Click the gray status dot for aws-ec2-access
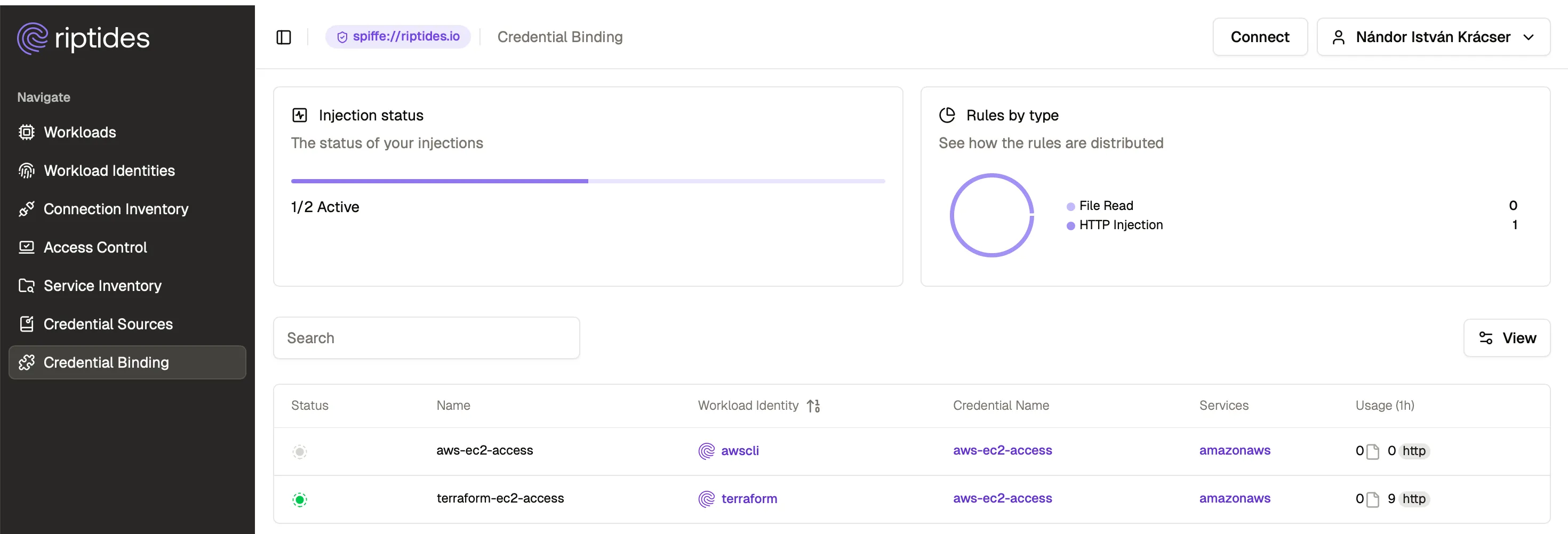The height and width of the screenshot is (534, 1568). (300, 451)
